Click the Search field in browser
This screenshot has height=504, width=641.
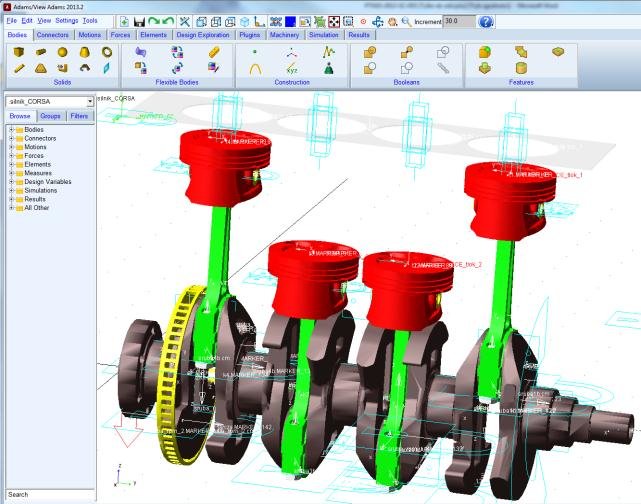click(x=51, y=495)
